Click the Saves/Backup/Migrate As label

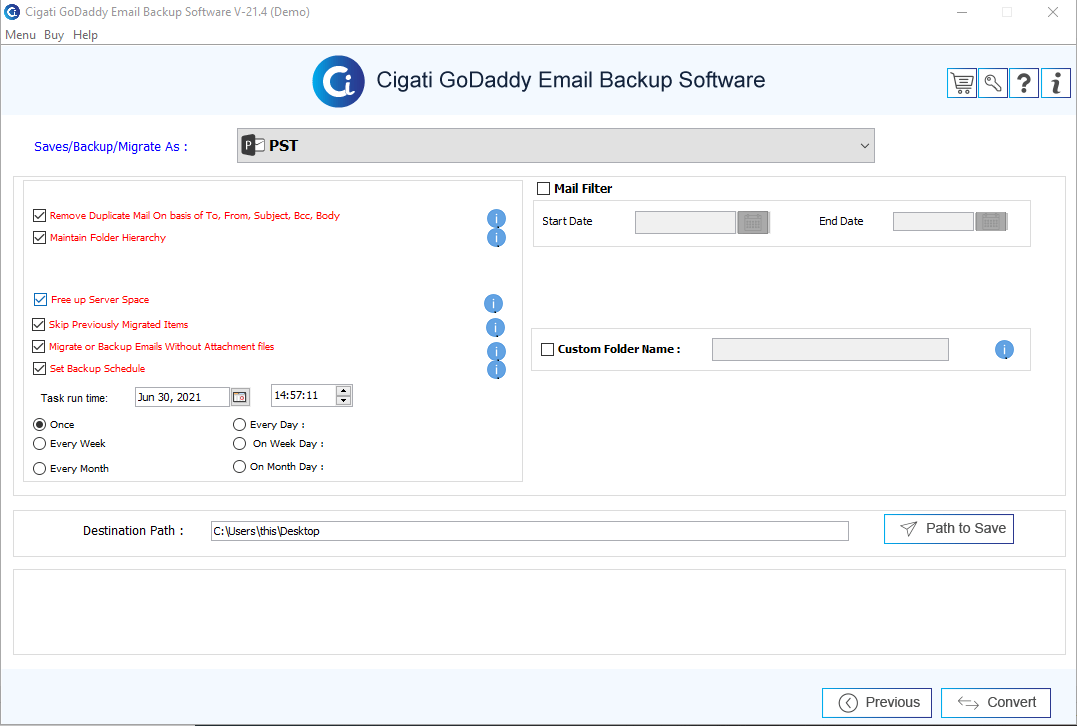click(x=111, y=146)
